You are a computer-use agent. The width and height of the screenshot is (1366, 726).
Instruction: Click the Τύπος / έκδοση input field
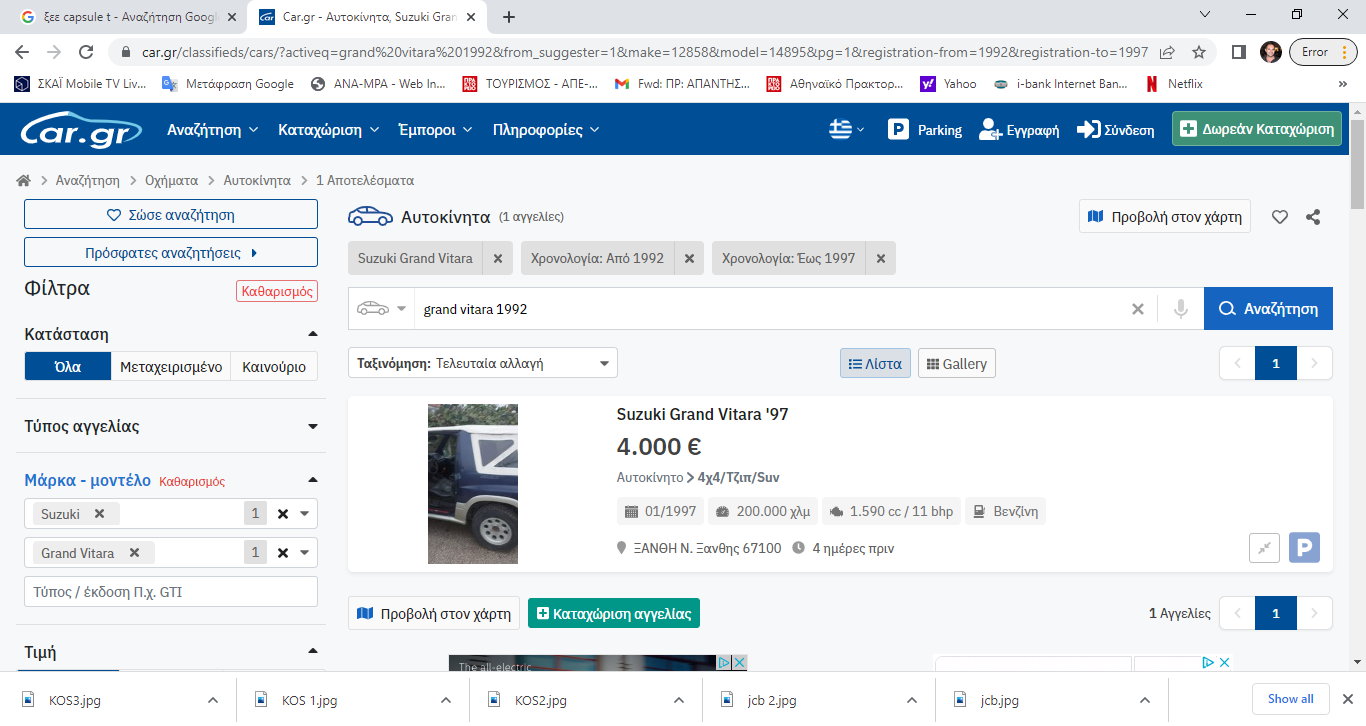(171, 592)
